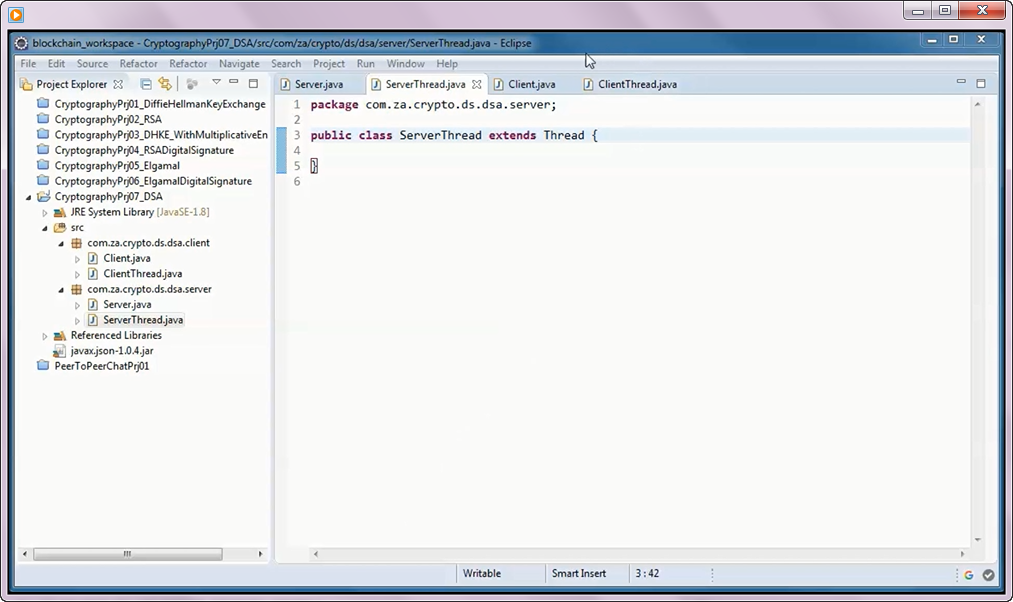Expand the Server.java tree node

coord(77,305)
